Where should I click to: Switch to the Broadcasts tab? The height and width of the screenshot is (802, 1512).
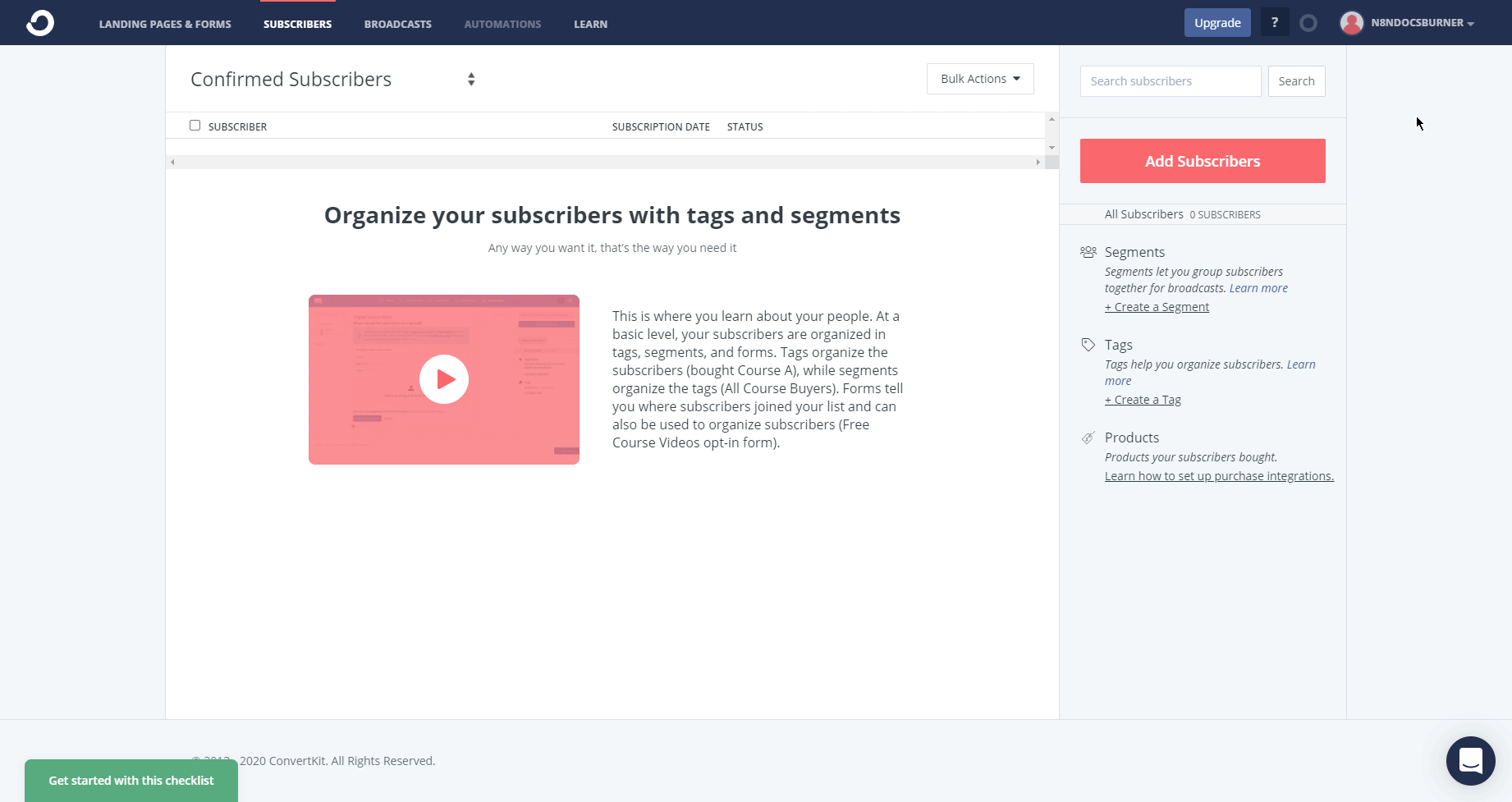pos(397,24)
